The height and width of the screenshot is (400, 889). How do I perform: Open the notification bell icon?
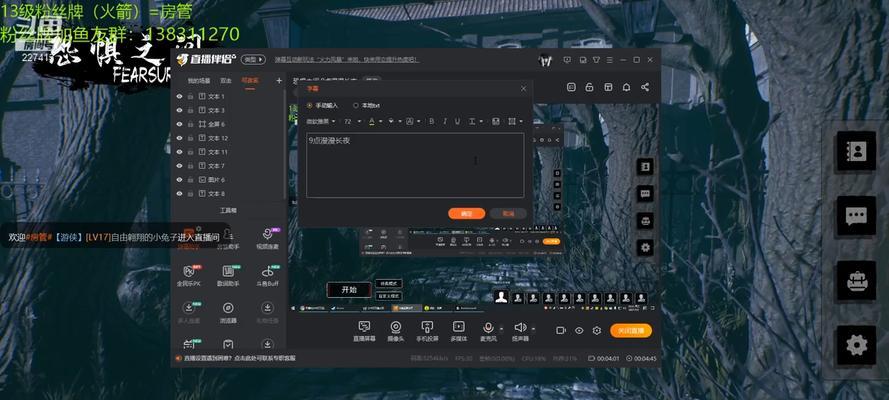(x=626, y=87)
